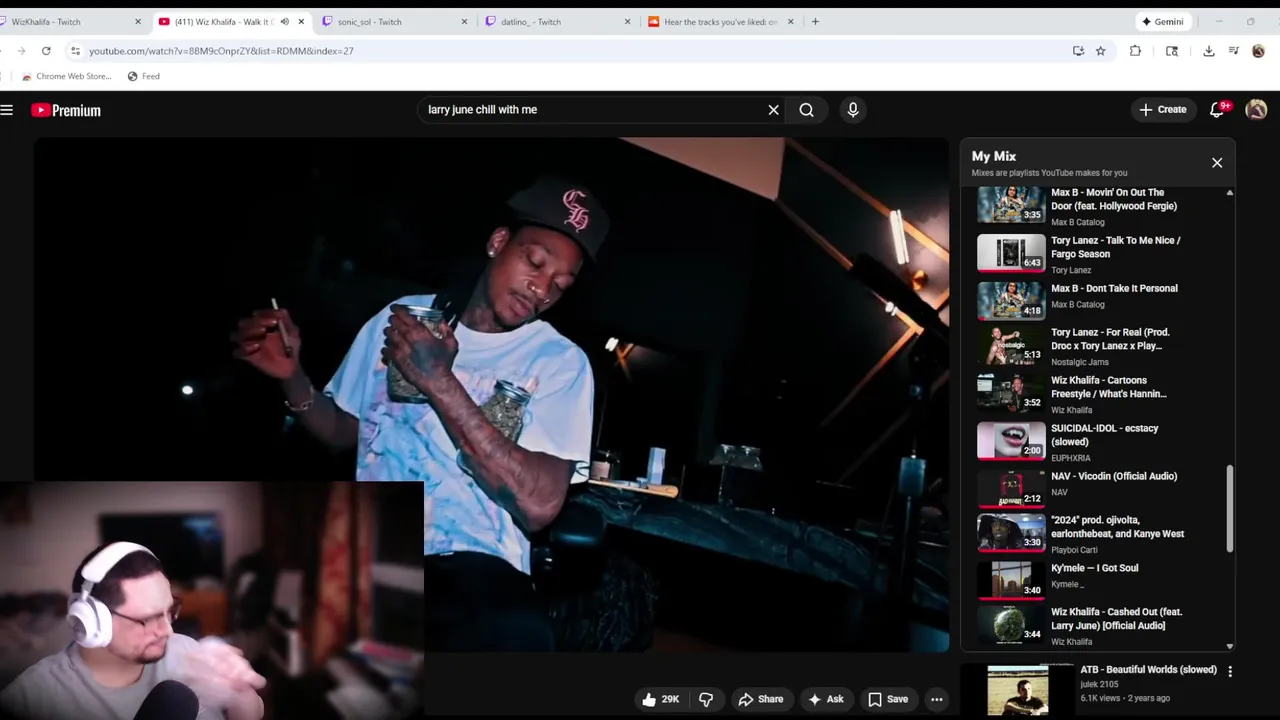Click the NAV Vicodin thumbnail (2:12)
This screenshot has height=720, width=1280.
[1010, 488]
